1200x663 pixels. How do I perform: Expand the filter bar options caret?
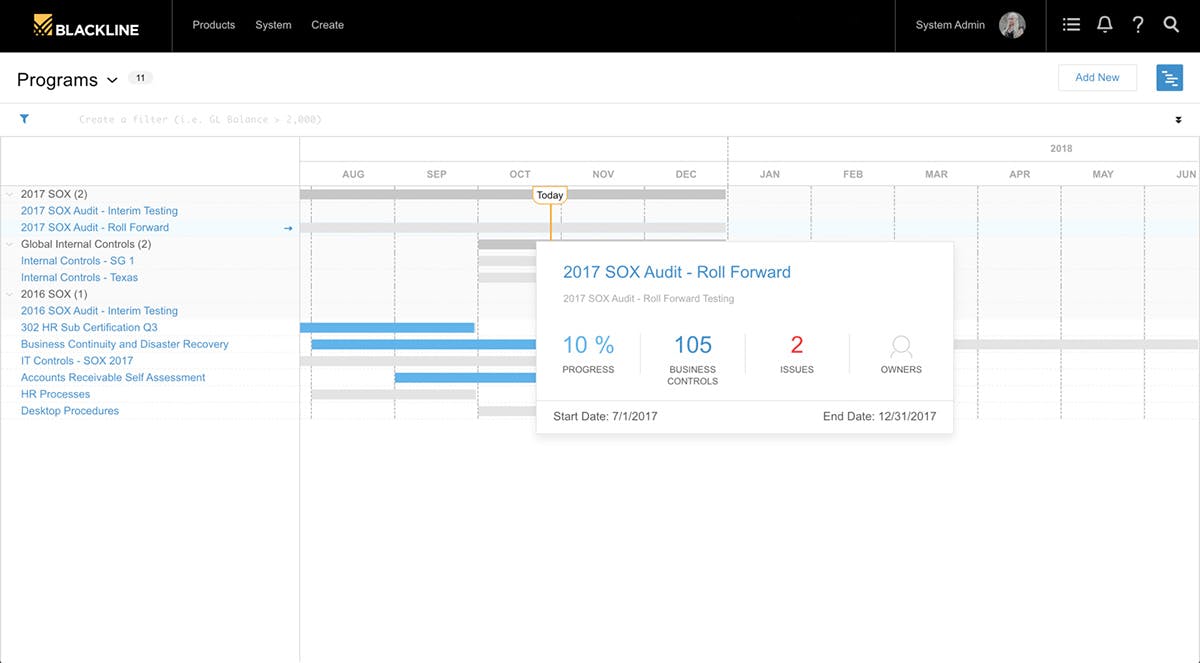pyautogui.click(x=1178, y=120)
